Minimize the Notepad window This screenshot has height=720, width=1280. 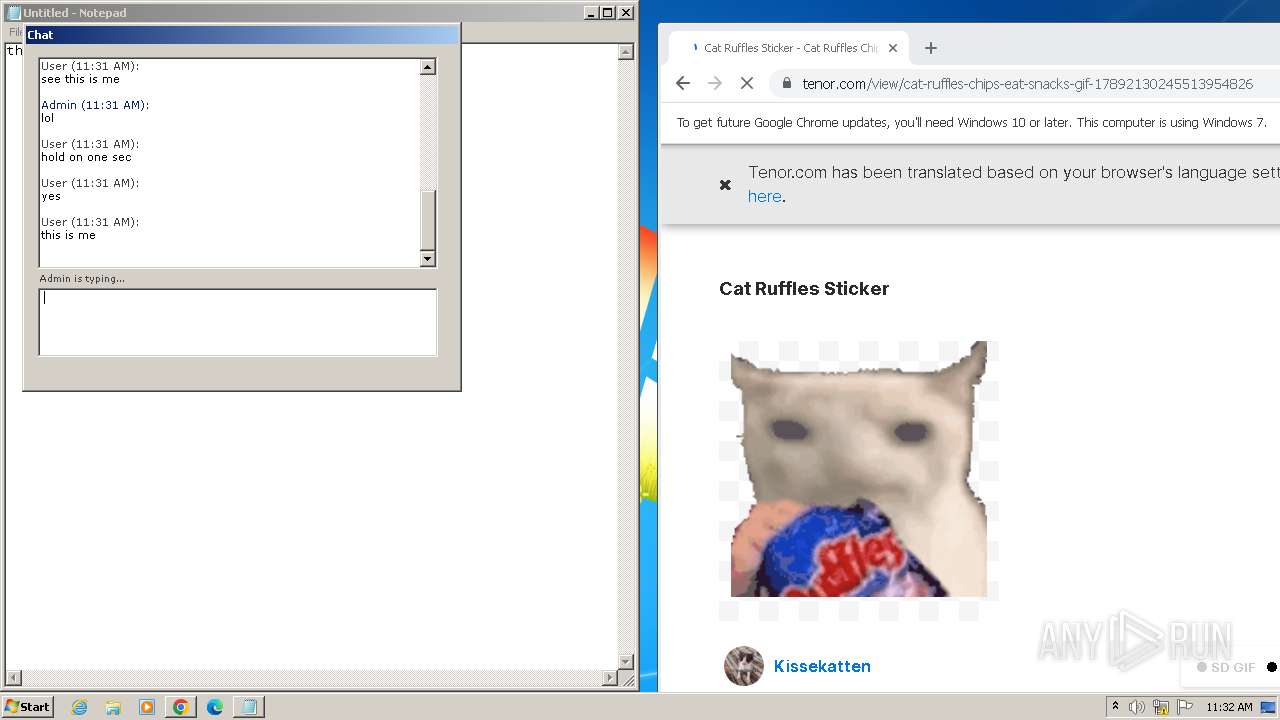590,13
